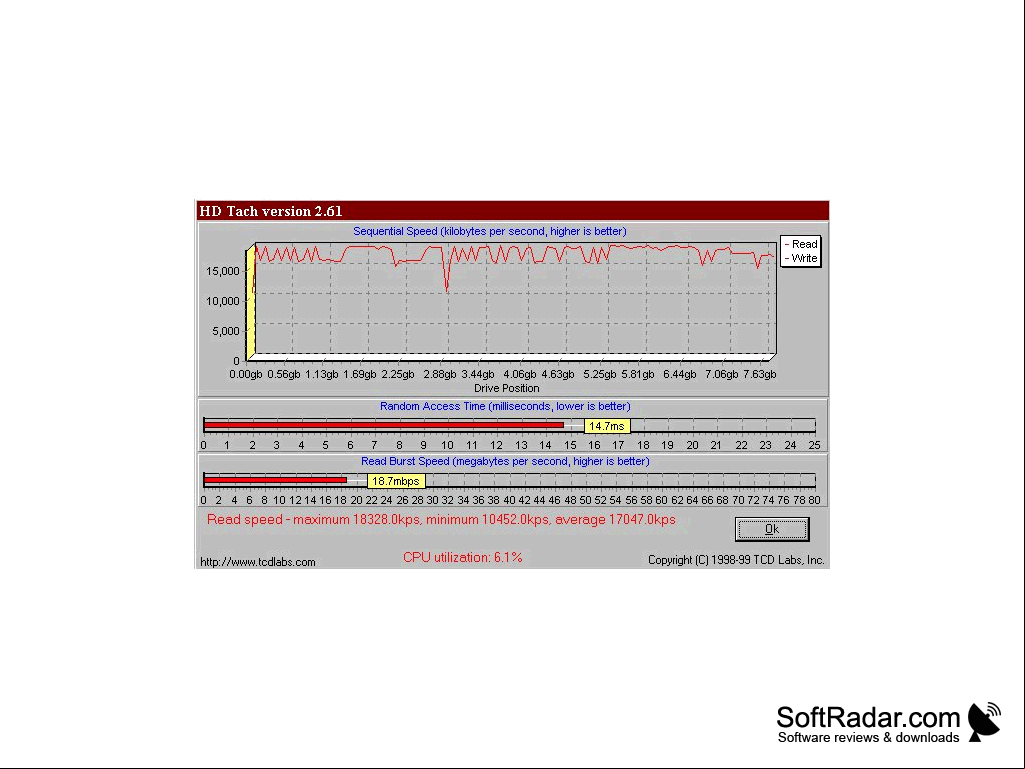
Task: Select the Write entry in the chart legend
Action: coord(801,258)
